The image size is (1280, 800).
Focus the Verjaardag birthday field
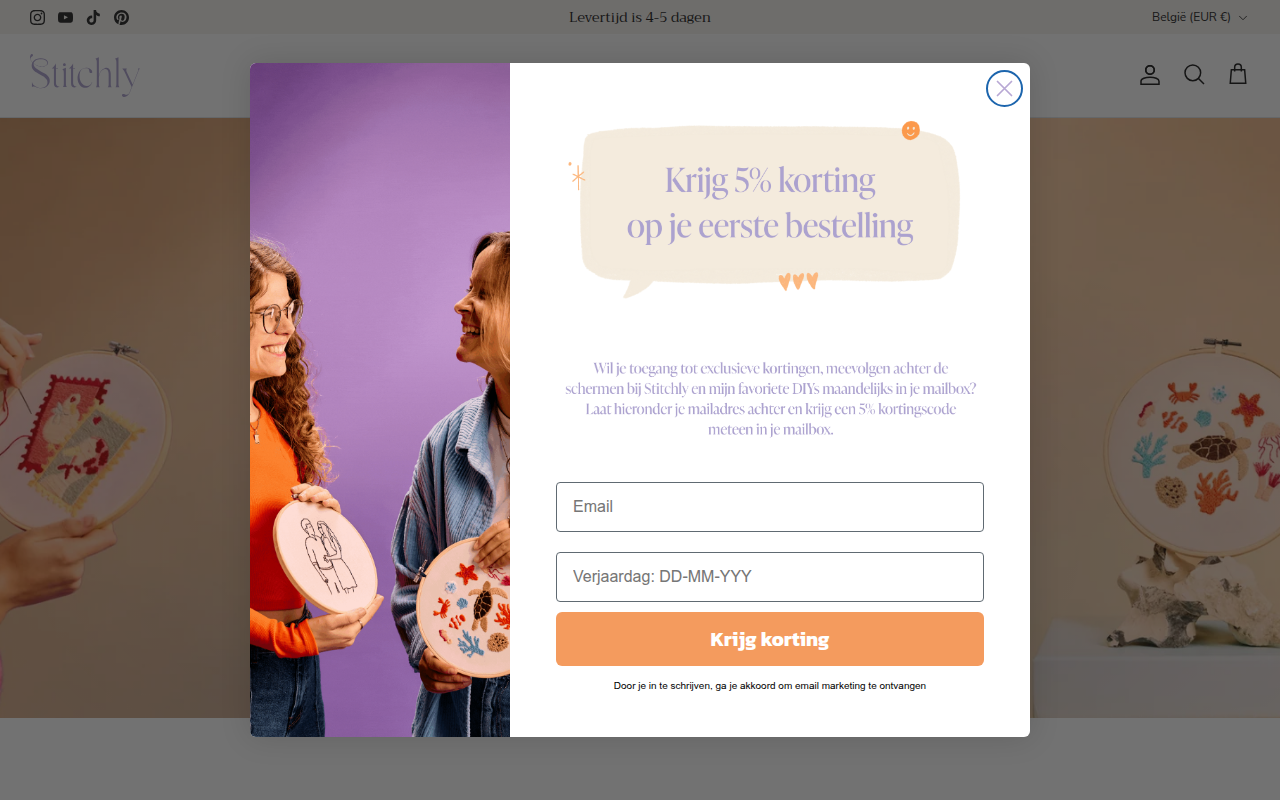[770, 577]
